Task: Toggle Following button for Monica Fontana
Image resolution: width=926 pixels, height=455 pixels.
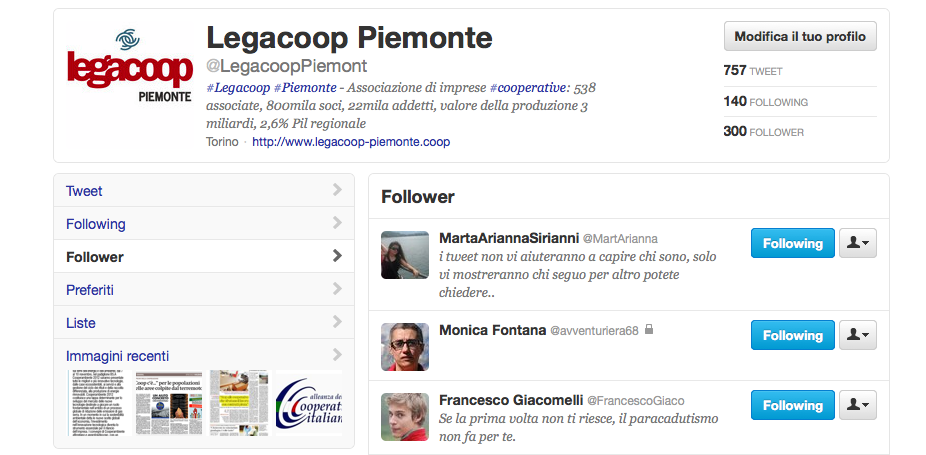Action: [793, 335]
